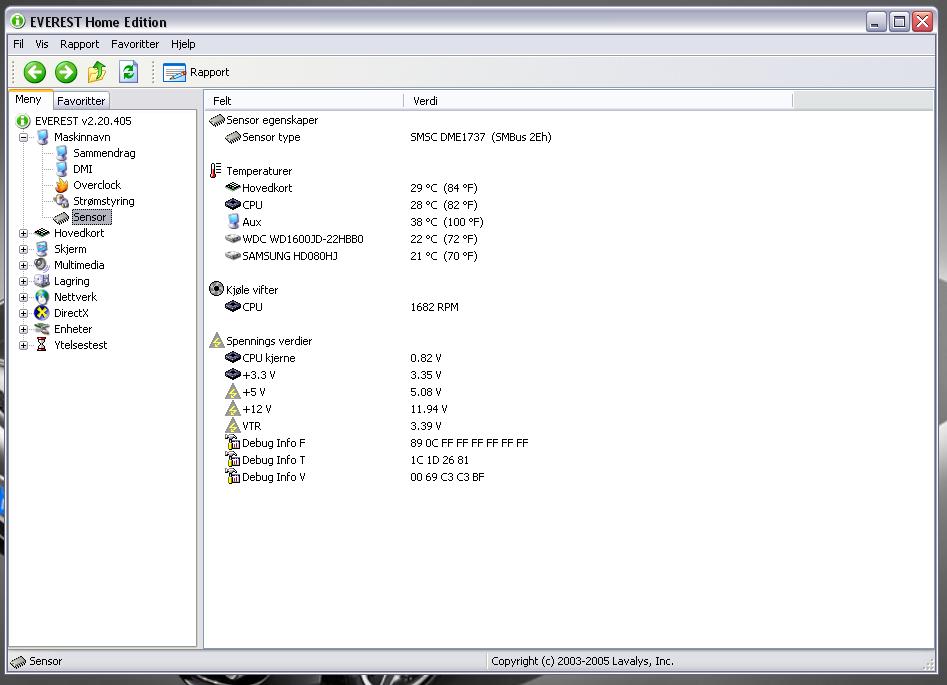This screenshot has width=947, height=685.
Task: Click the DirectX icon in tree
Action: [x=42, y=313]
